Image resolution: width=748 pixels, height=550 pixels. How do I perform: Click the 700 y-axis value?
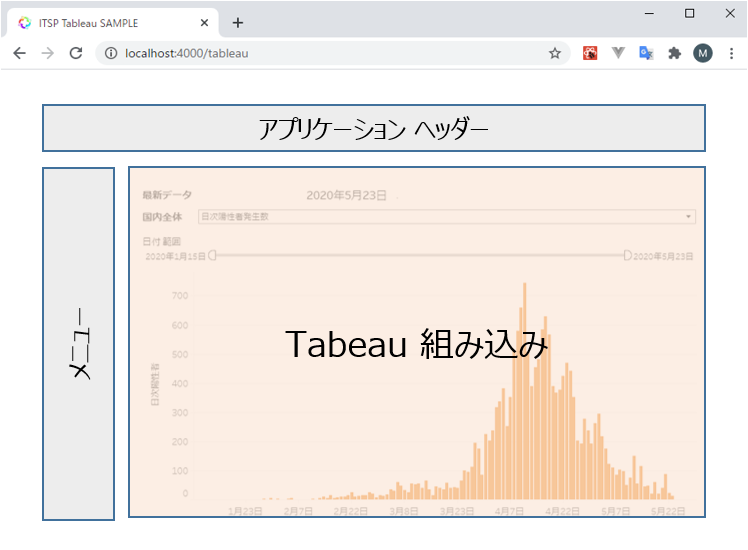tap(180, 296)
